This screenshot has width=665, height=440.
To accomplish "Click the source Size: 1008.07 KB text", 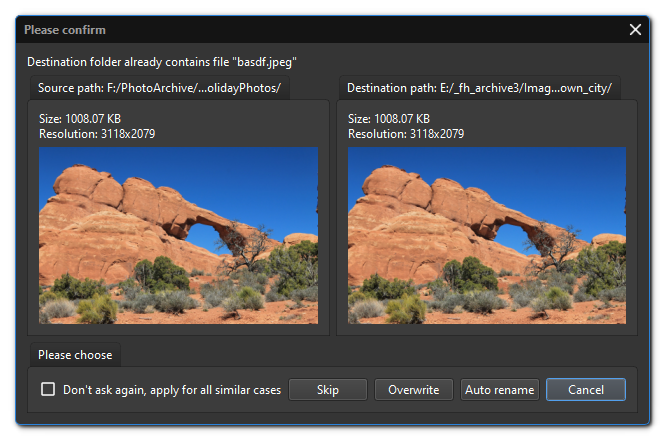I will tap(80, 118).
